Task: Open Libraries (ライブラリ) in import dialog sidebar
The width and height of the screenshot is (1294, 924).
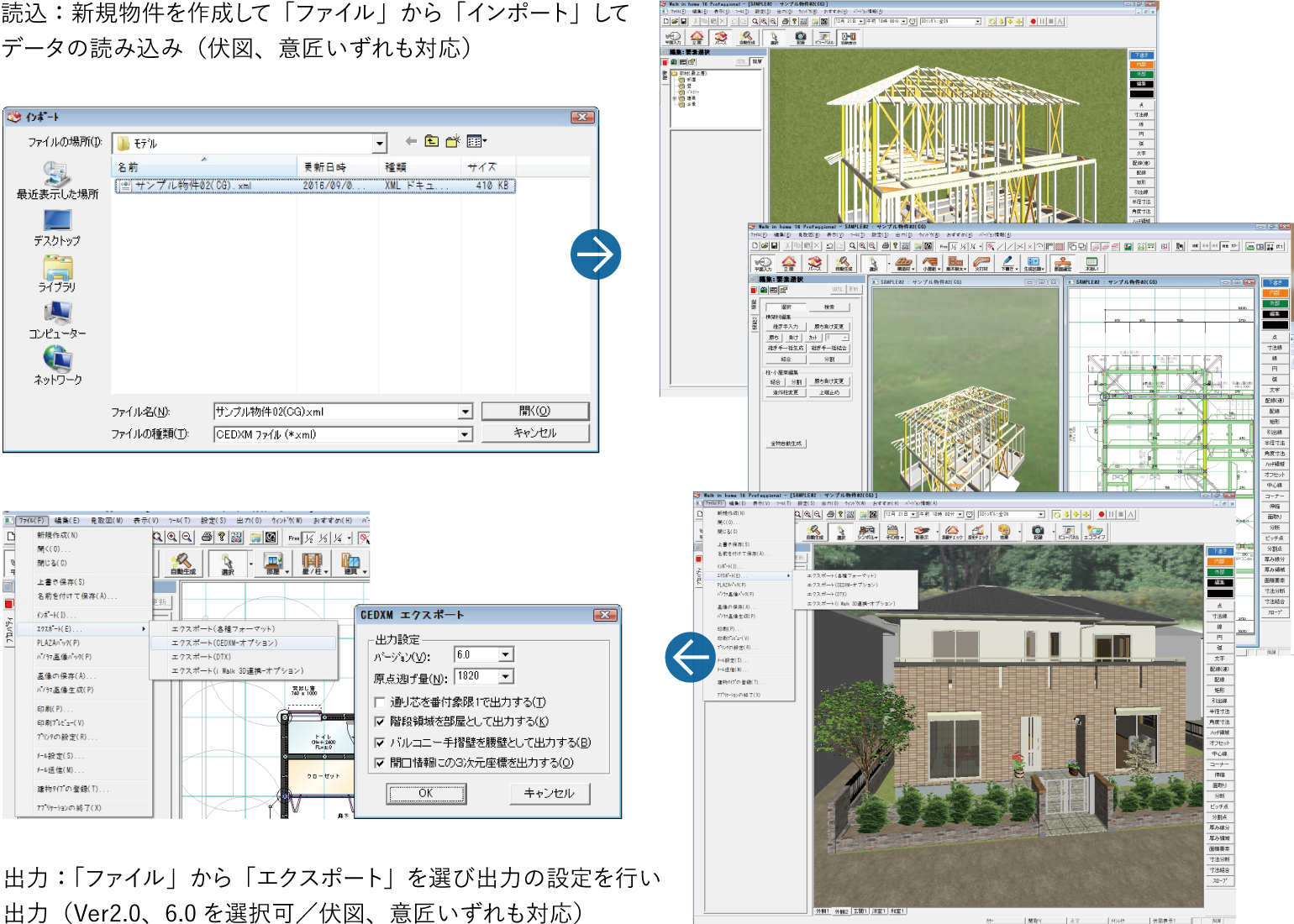Action: pos(57,274)
